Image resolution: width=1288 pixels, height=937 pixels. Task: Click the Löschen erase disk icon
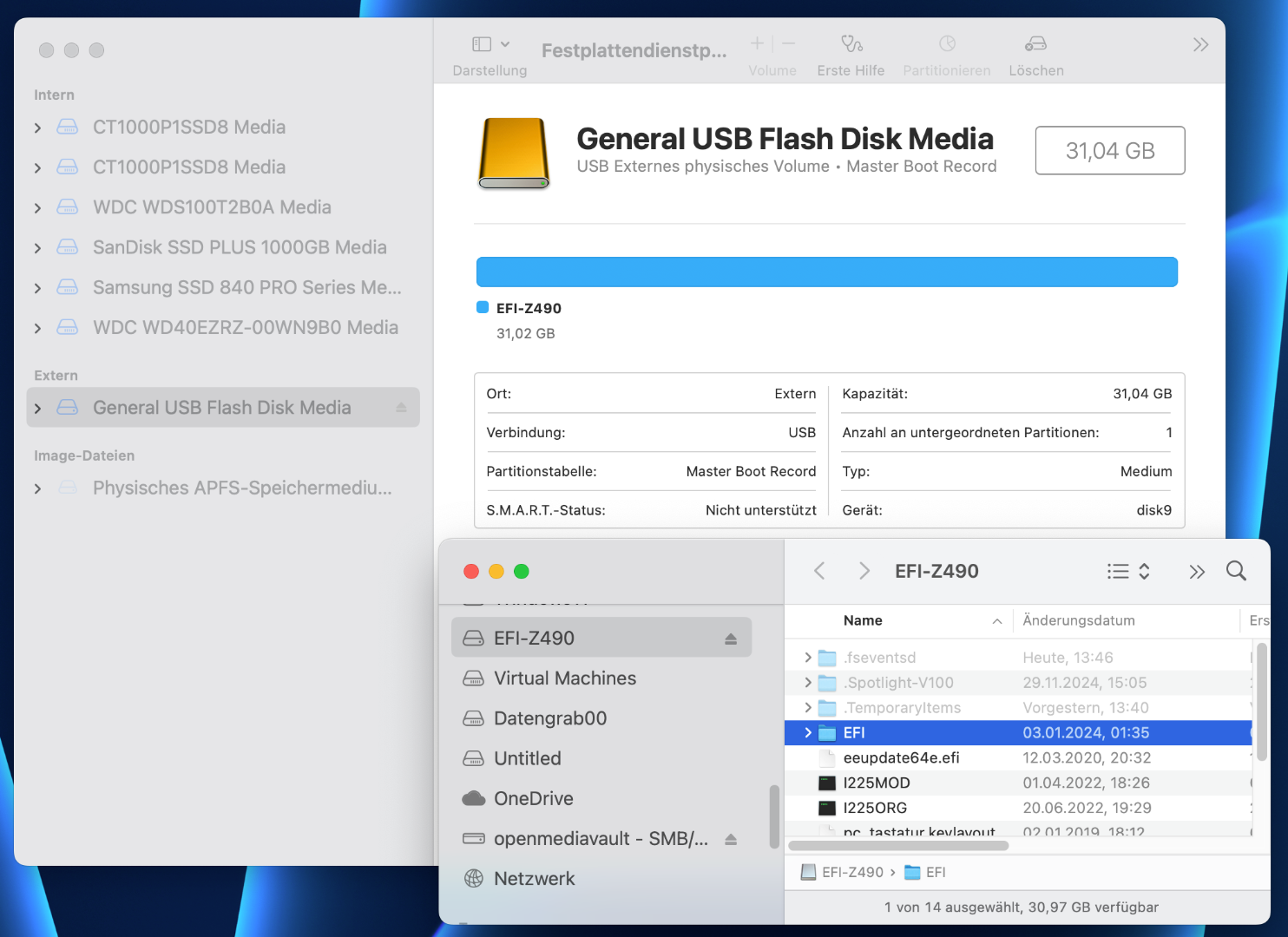(x=1035, y=44)
